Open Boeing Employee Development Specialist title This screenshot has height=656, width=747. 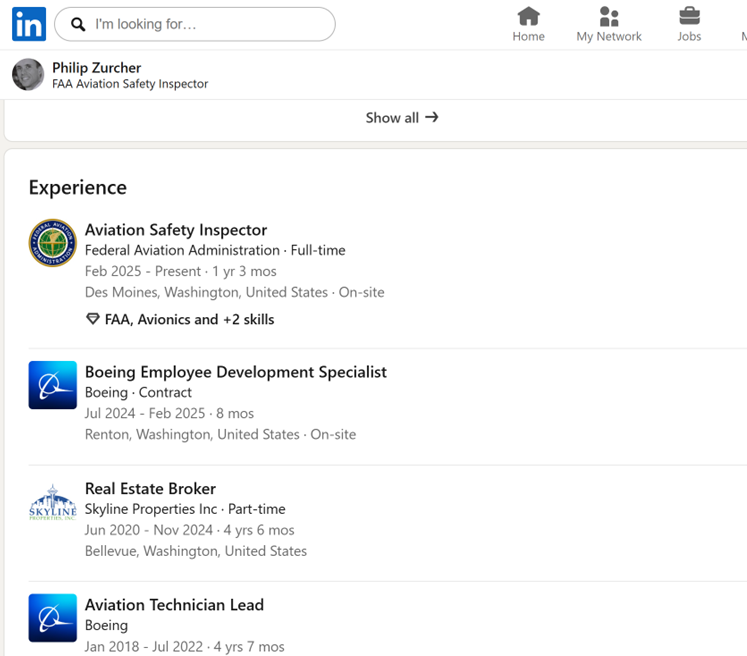click(236, 372)
